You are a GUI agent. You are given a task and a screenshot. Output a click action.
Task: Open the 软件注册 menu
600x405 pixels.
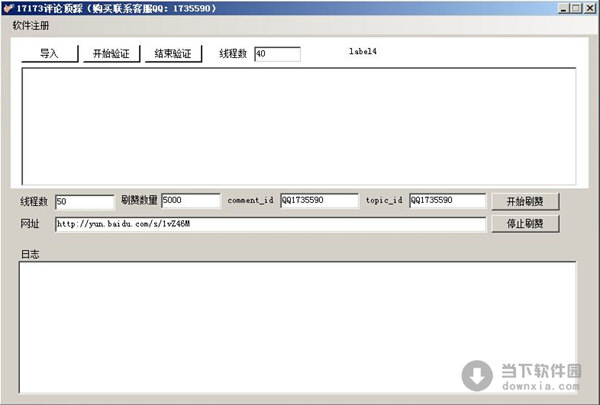pos(31,26)
